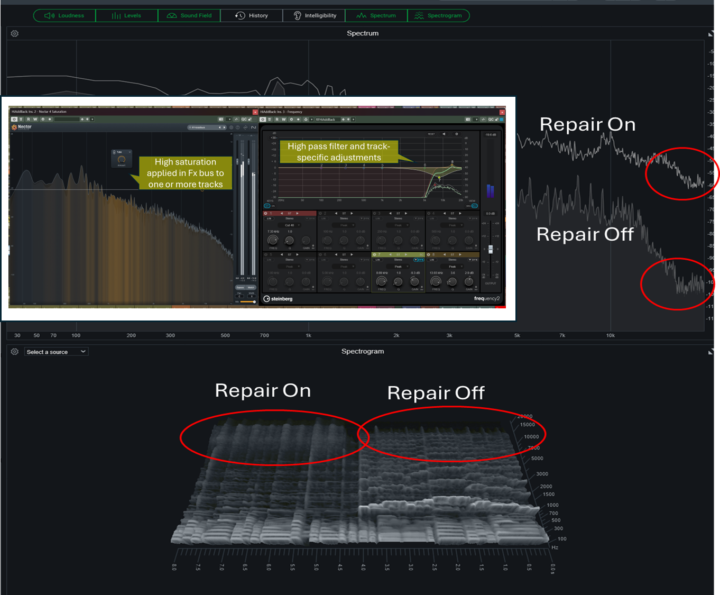Screen dimensions: 720x595
Task: Open the Nectar preset selector
Action: tap(207, 127)
